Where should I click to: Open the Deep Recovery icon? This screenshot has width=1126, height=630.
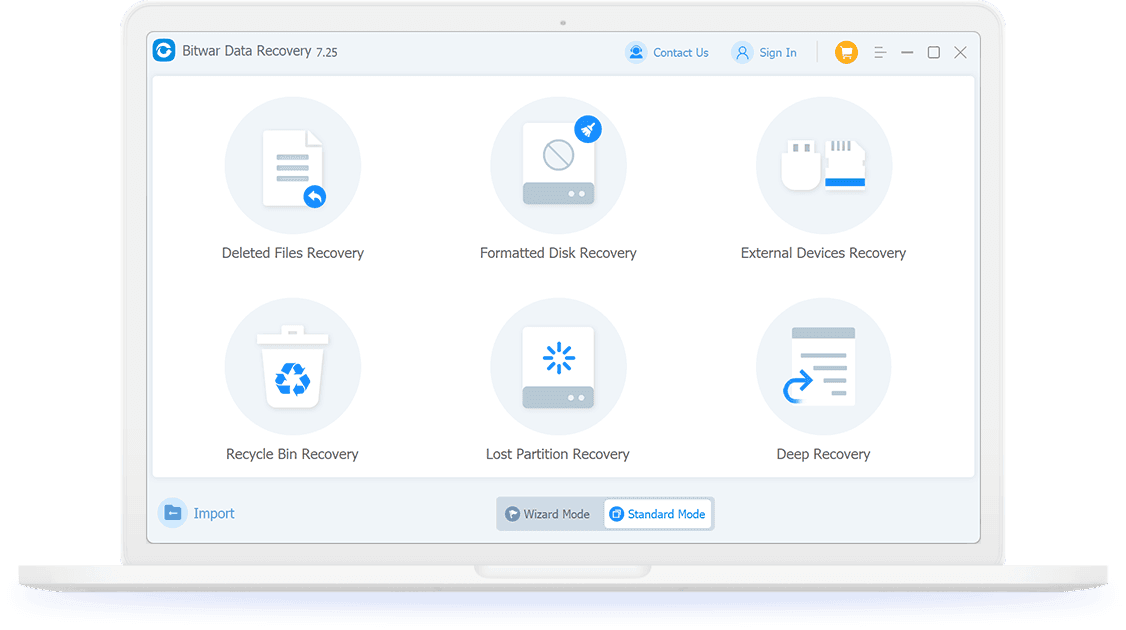823,367
